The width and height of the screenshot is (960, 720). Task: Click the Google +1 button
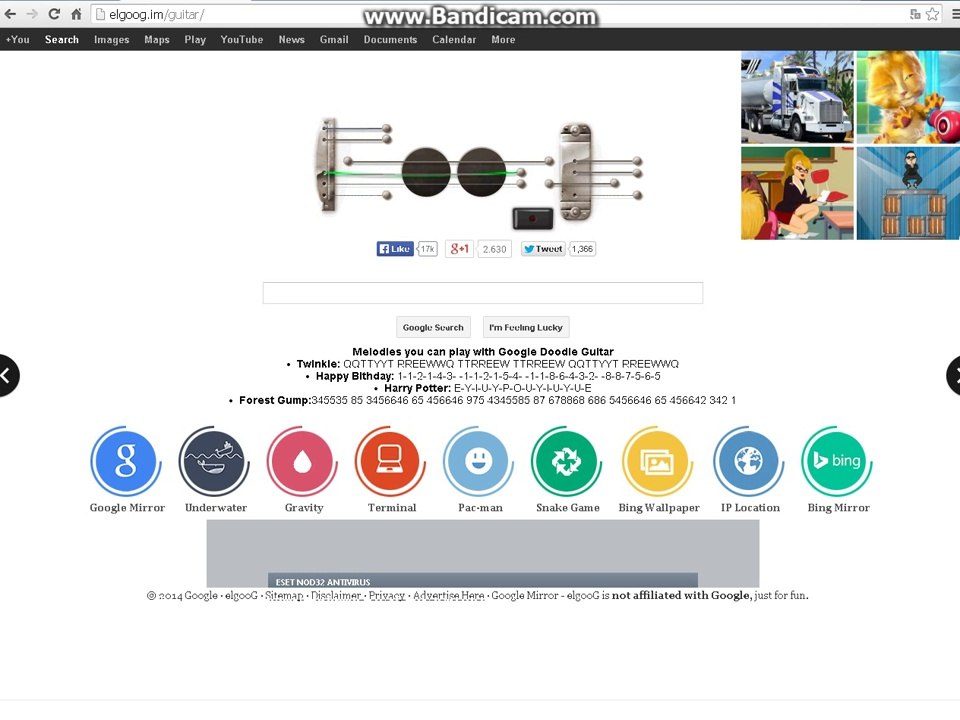tap(459, 249)
